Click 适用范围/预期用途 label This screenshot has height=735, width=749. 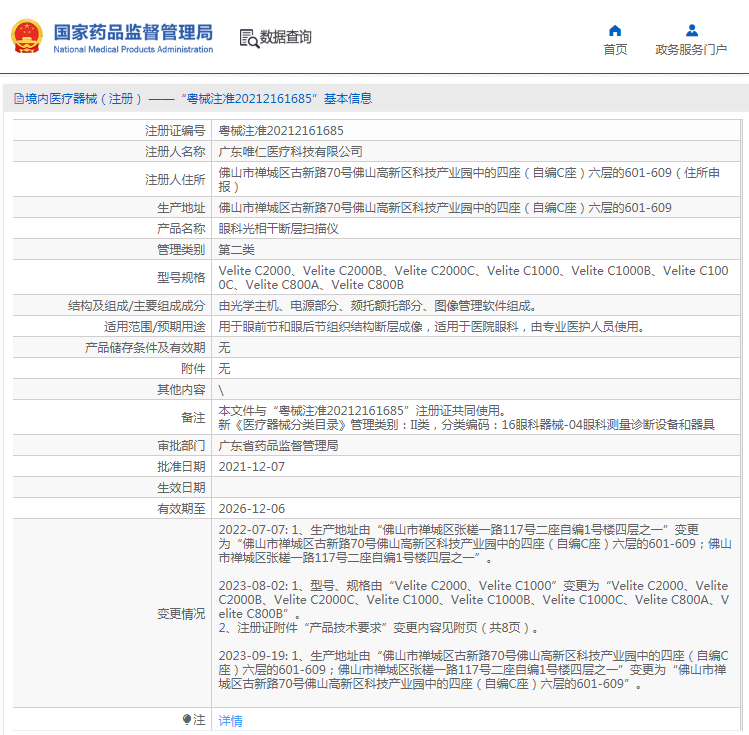click(154, 327)
